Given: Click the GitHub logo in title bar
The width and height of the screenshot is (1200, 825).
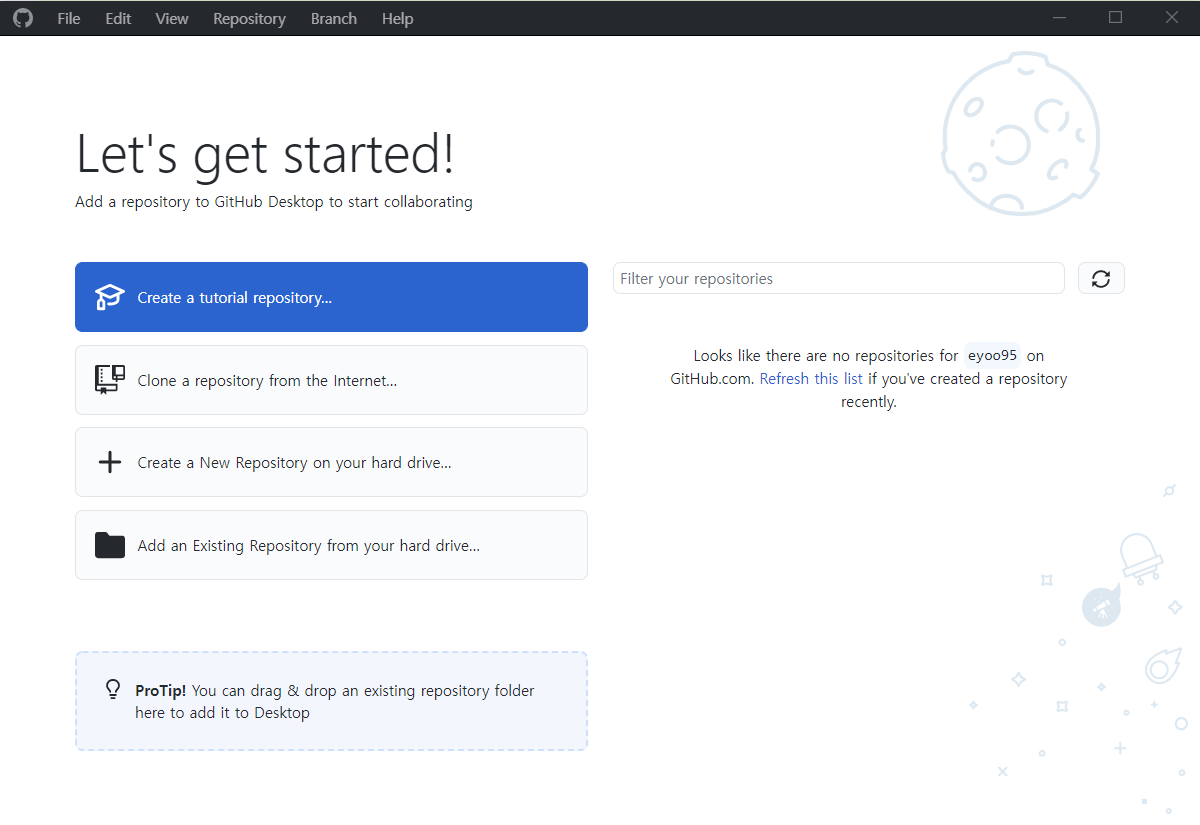Looking at the screenshot, I should tap(22, 18).
